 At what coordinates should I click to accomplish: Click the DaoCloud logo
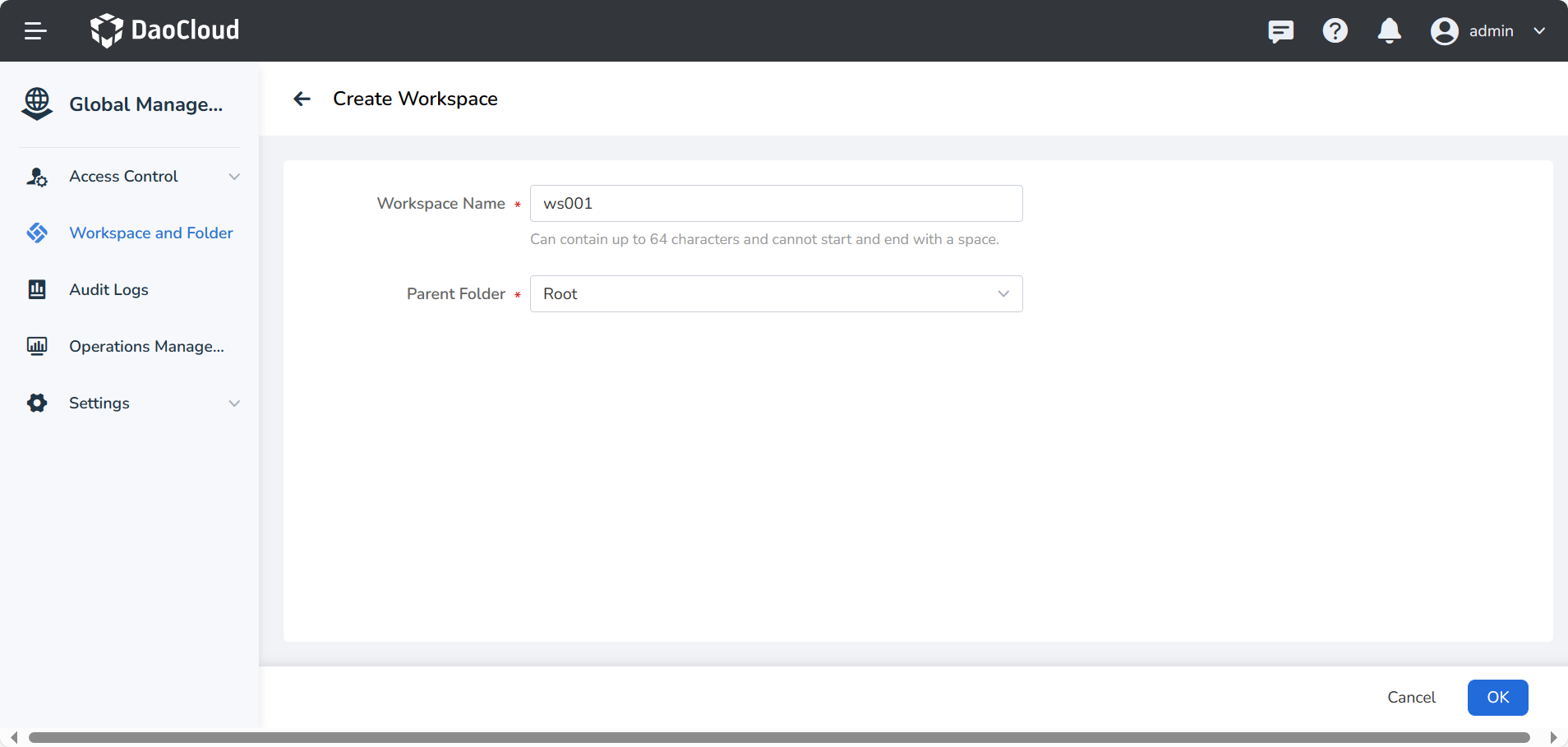tap(165, 30)
